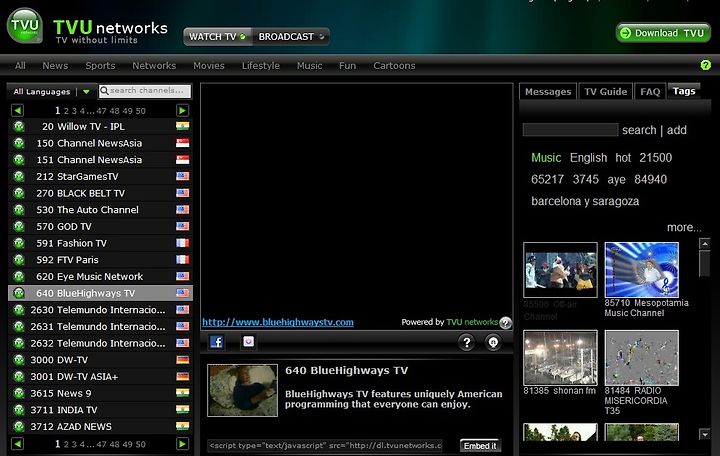
Task: Click the flag icon on 591 Fashion TV row
Action: pos(182,243)
